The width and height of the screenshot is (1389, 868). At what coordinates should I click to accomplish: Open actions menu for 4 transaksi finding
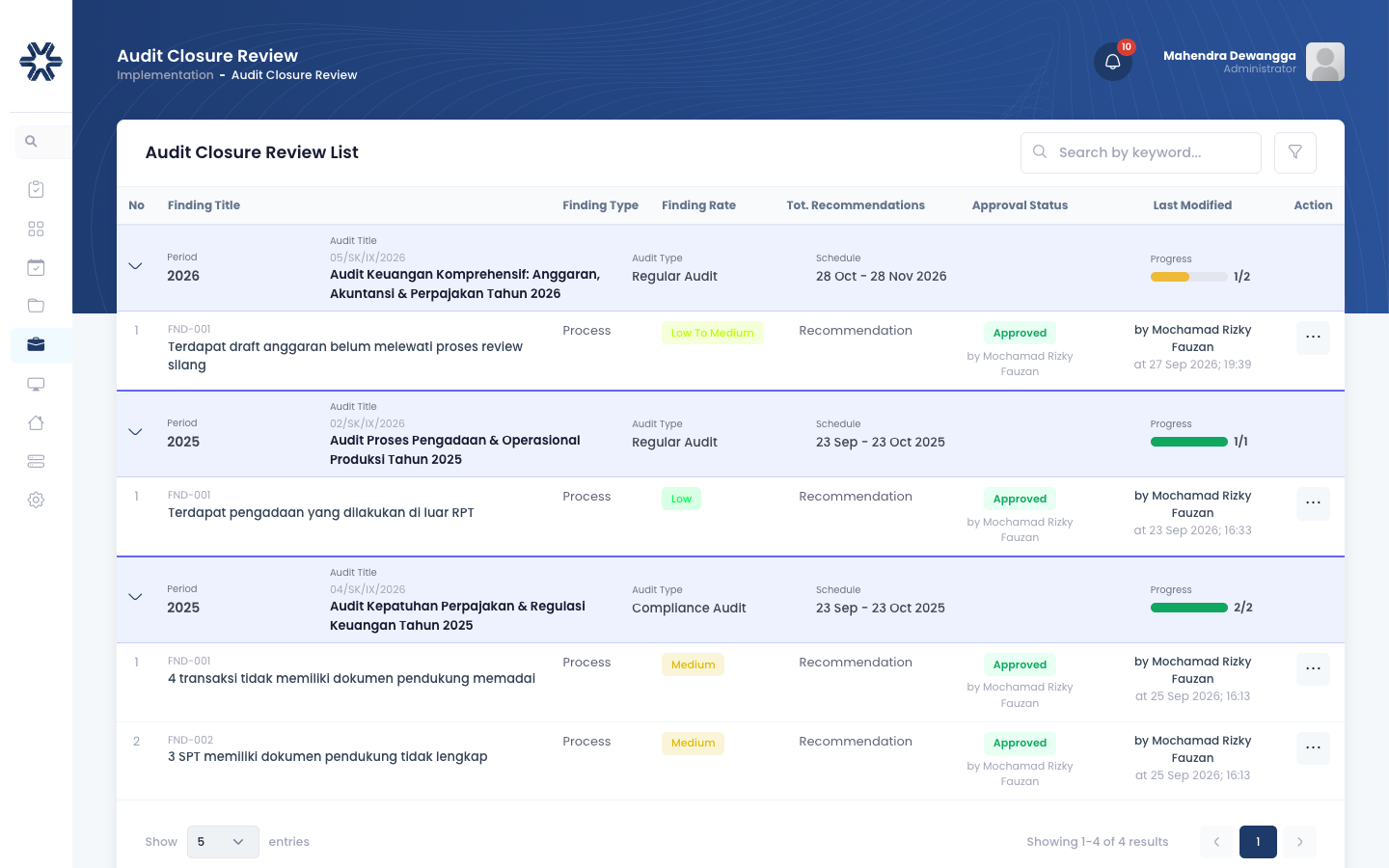tap(1313, 669)
